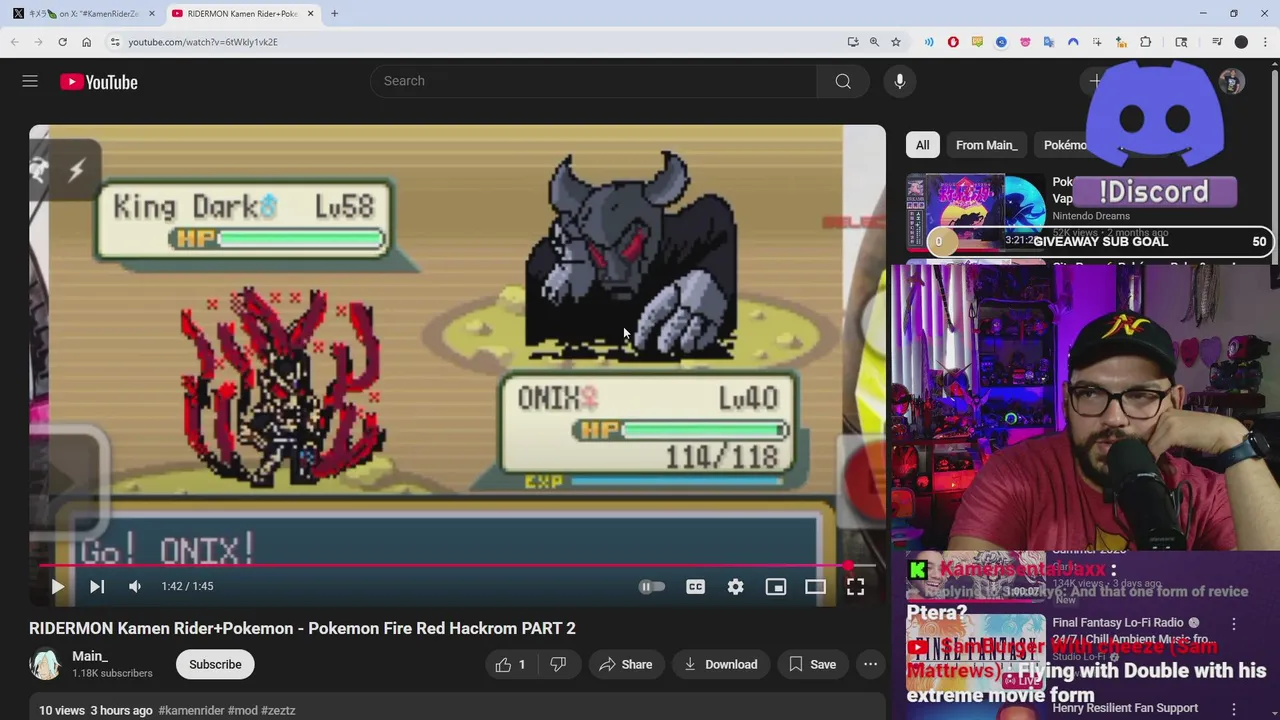Open the red shield extension icon
Screen dimensions: 1280x720
(953, 42)
